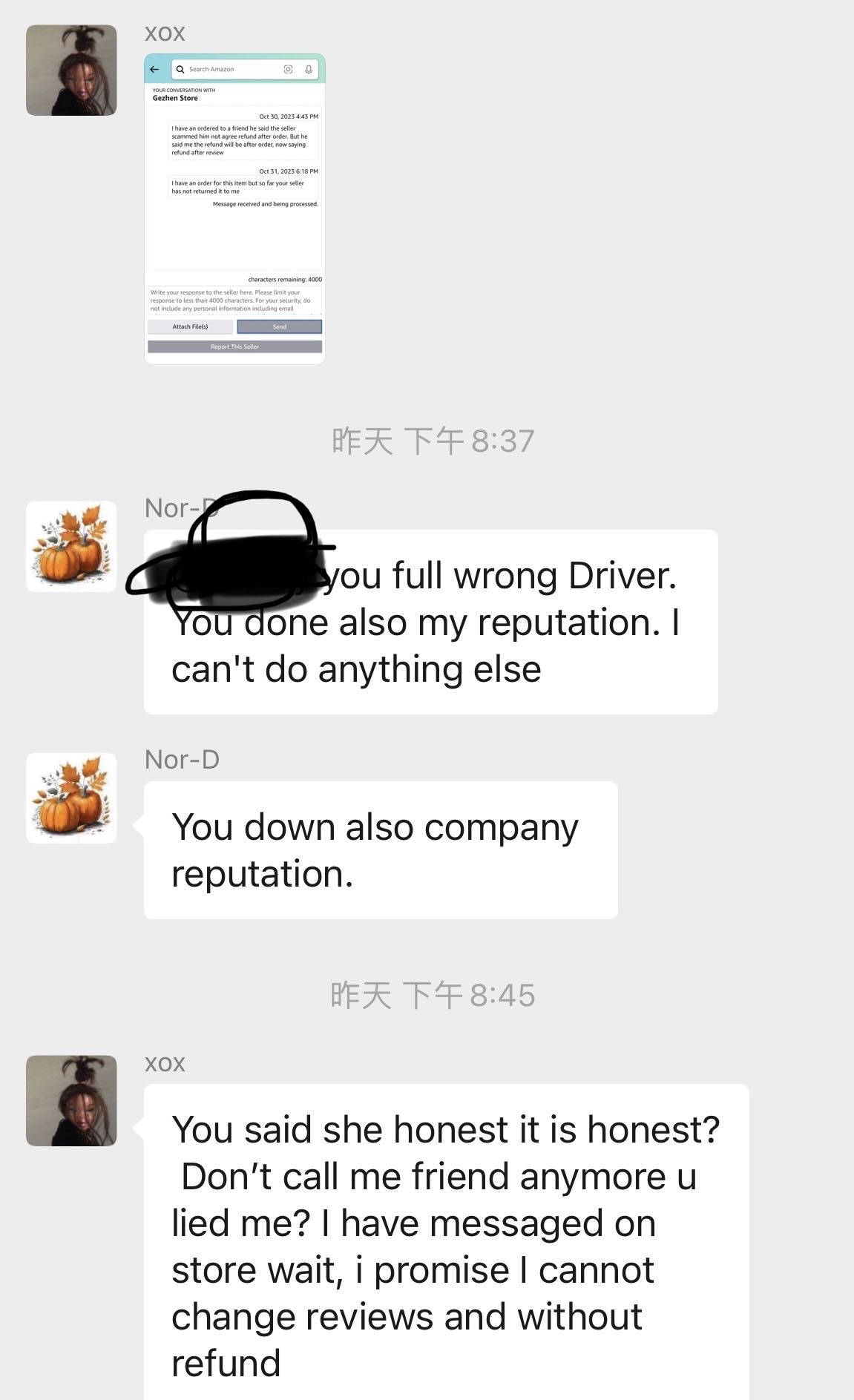The width and height of the screenshot is (854, 1400).
Task: Tap microphone icon in Amazon search bar
Action: (309, 69)
